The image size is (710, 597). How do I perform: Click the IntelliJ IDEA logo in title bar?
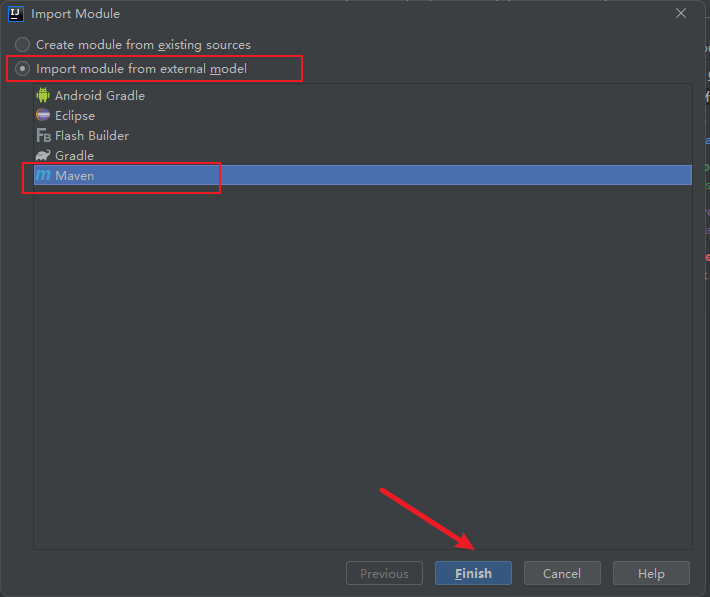[16, 14]
